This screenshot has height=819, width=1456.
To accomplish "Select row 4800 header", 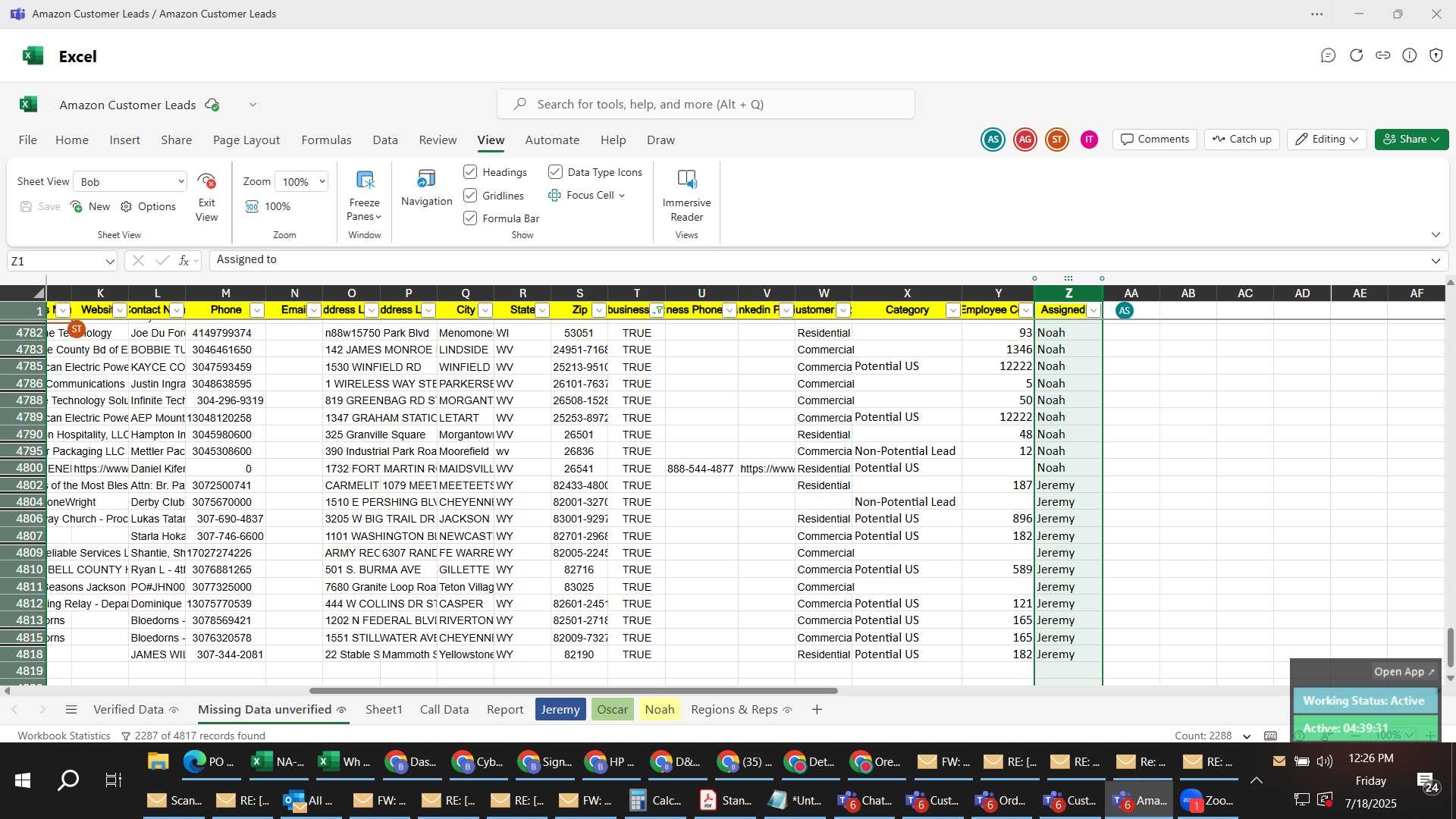I will point(24,469).
